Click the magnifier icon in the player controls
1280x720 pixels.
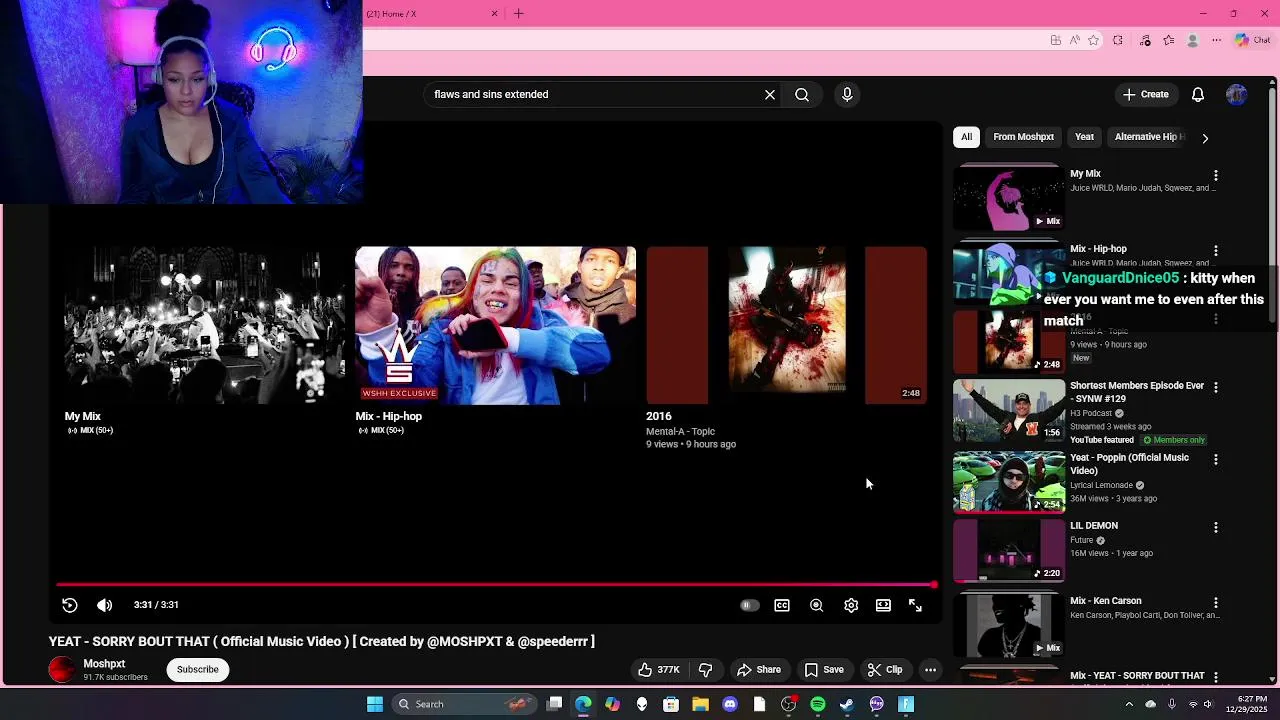point(816,605)
